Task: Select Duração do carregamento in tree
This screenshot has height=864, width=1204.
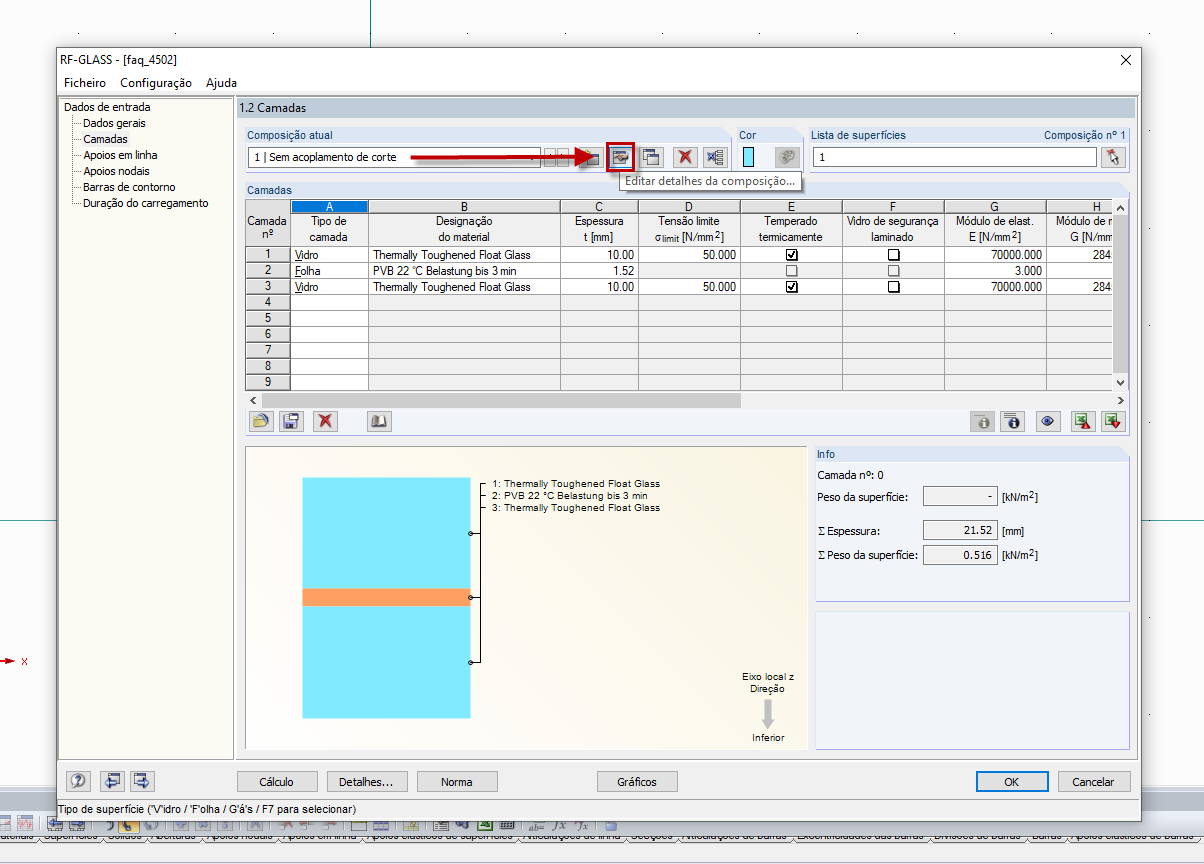Action: pos(146,203)
